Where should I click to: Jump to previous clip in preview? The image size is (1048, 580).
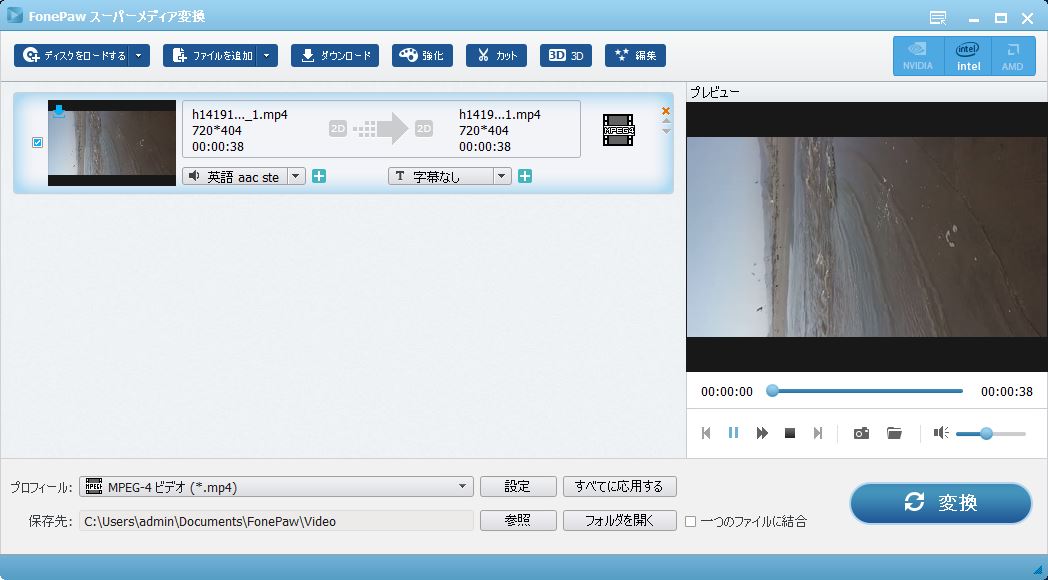coord(706,433)
